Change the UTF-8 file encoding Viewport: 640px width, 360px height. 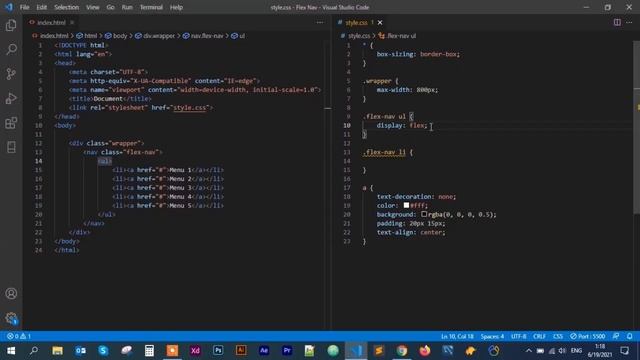point(518,336)
